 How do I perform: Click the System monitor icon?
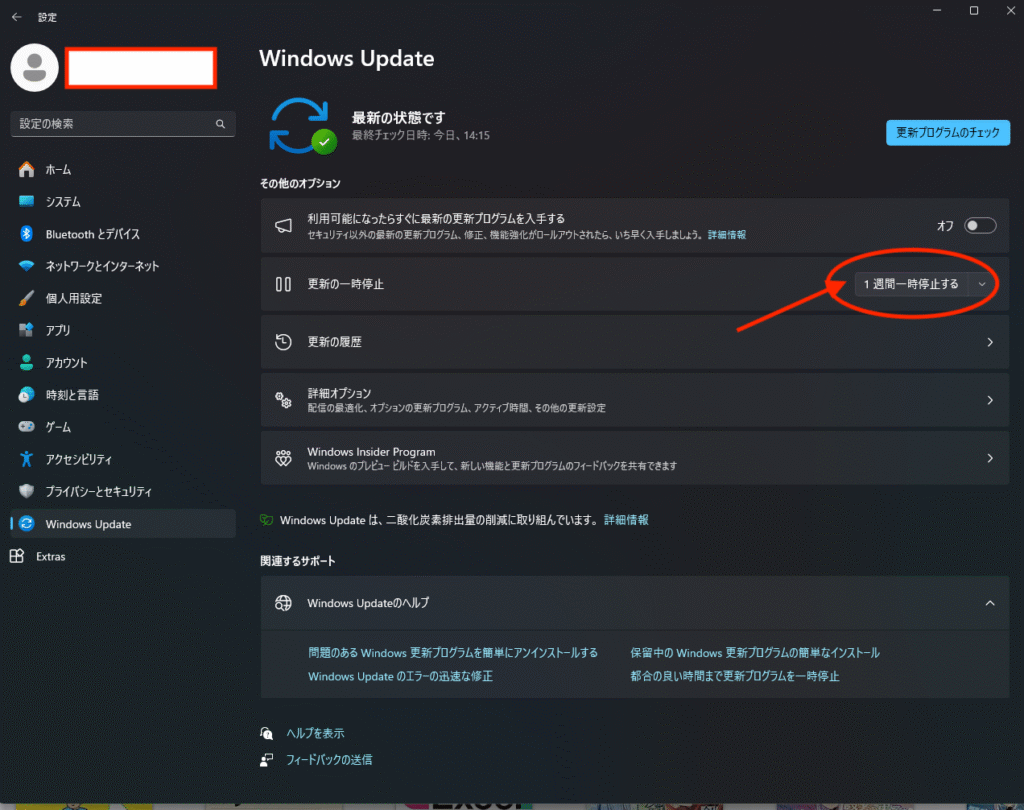26,202
